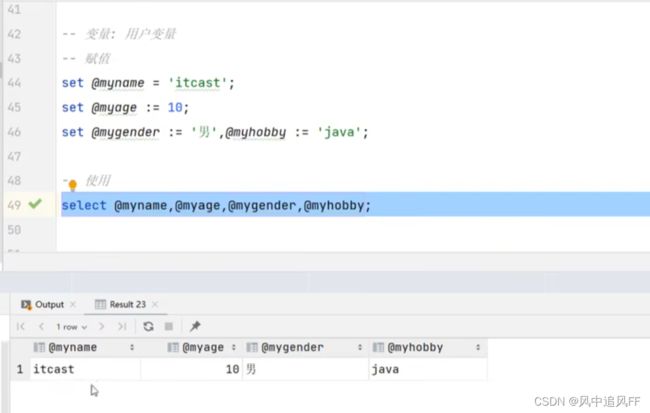Select the 'java' result cell

pos(428,369)
